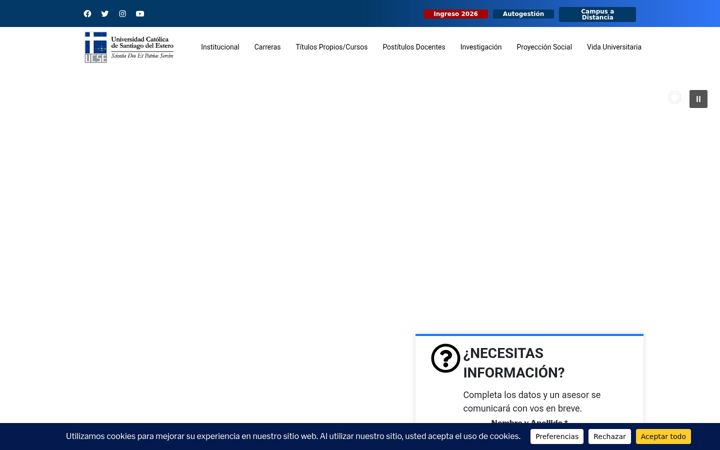Click the Ingreso 2026 button
The image size is (720, 450).
click(456, 14)
